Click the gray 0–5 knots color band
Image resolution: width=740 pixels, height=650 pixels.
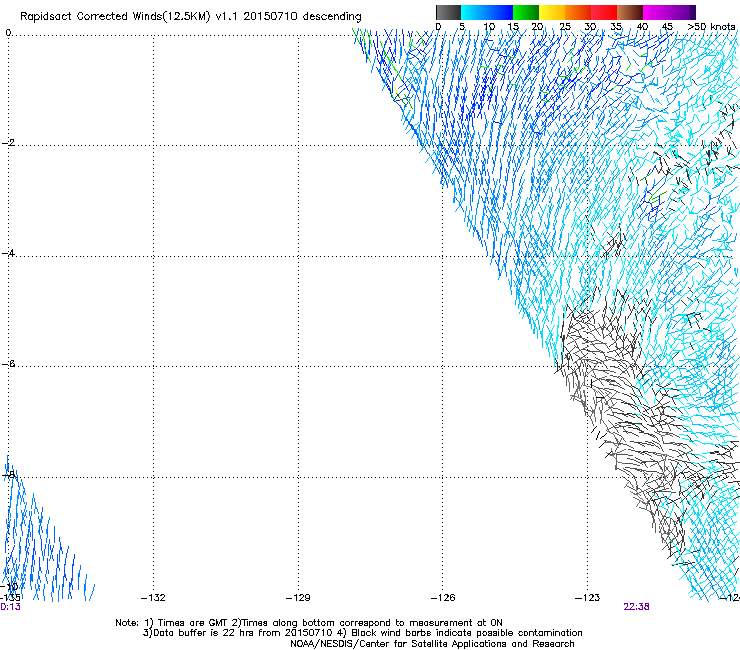coord(448,12)
